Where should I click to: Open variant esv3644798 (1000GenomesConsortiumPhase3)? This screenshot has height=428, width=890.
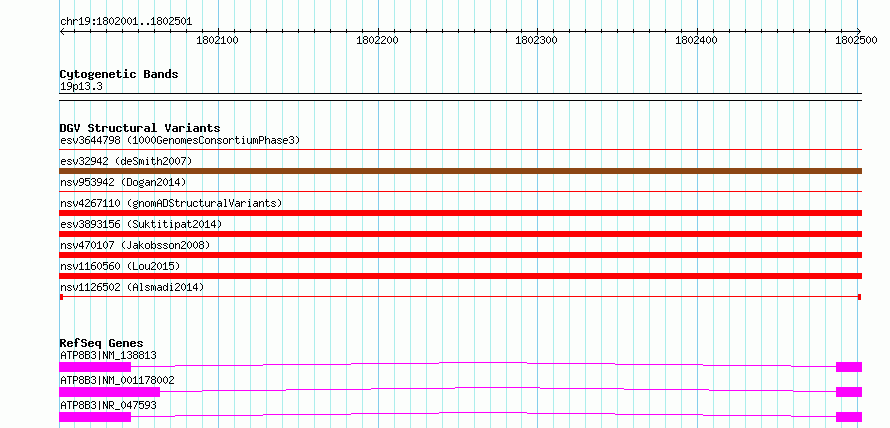tap(180, 140)
